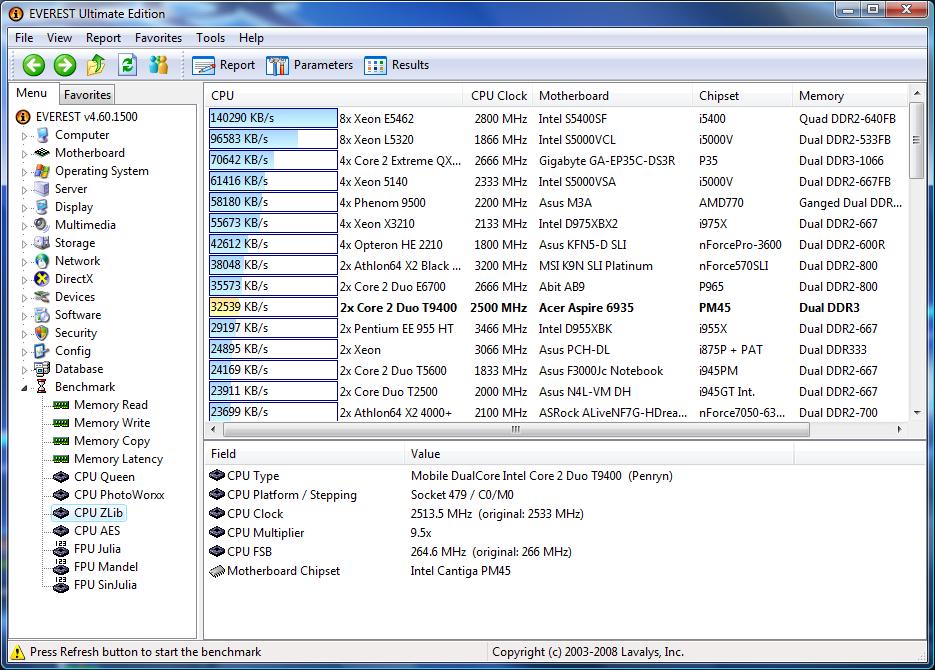Viewport: 935px width, 670px height.
Task: Select the Motherboard icon in tree
Action: 41,153
